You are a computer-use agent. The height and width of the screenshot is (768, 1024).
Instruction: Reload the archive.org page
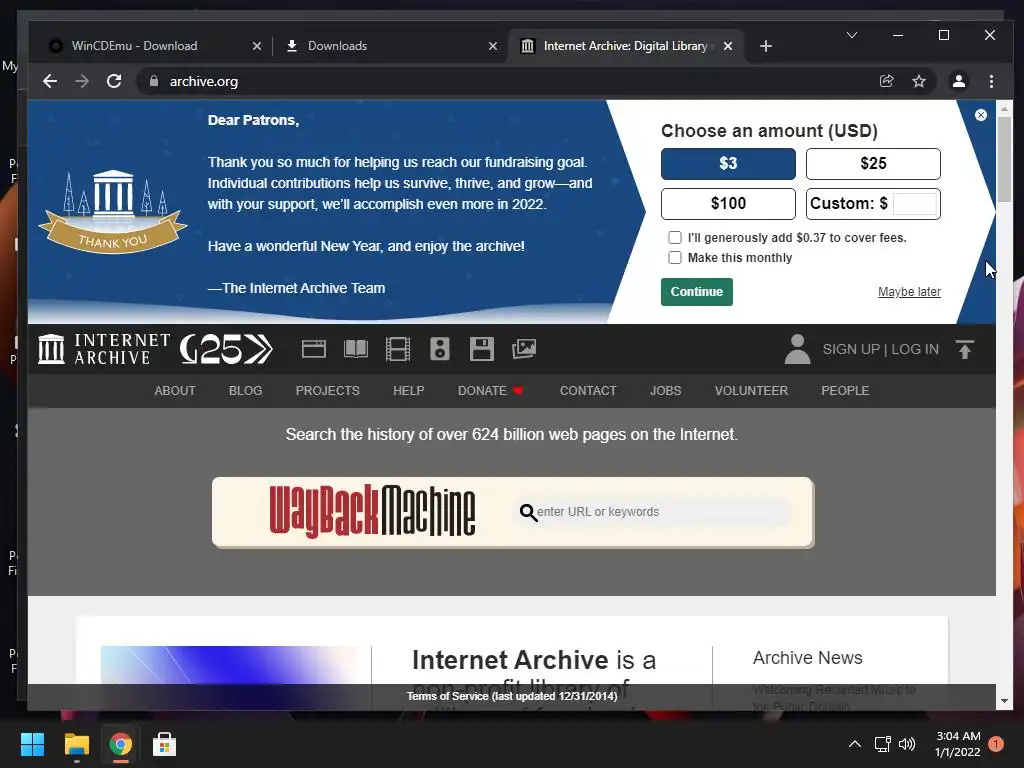[x=114, y=81]
